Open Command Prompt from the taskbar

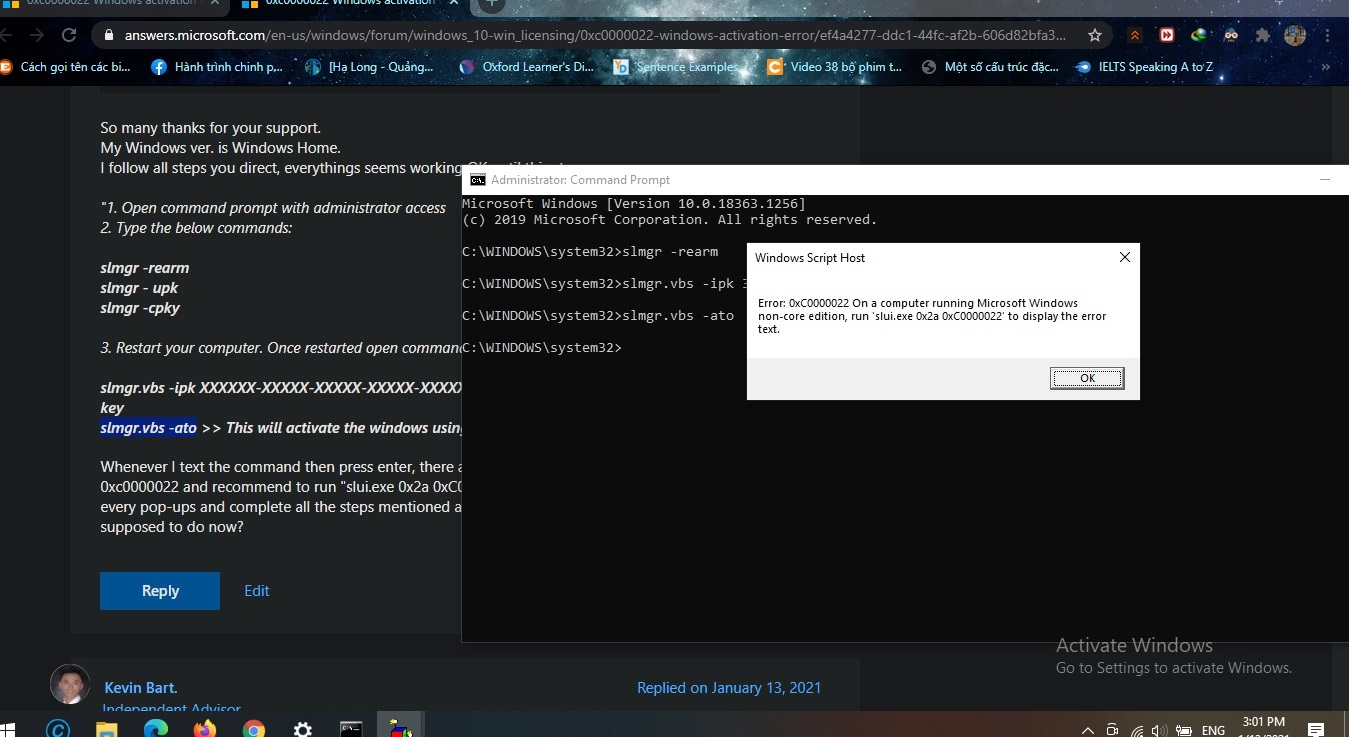350,727
